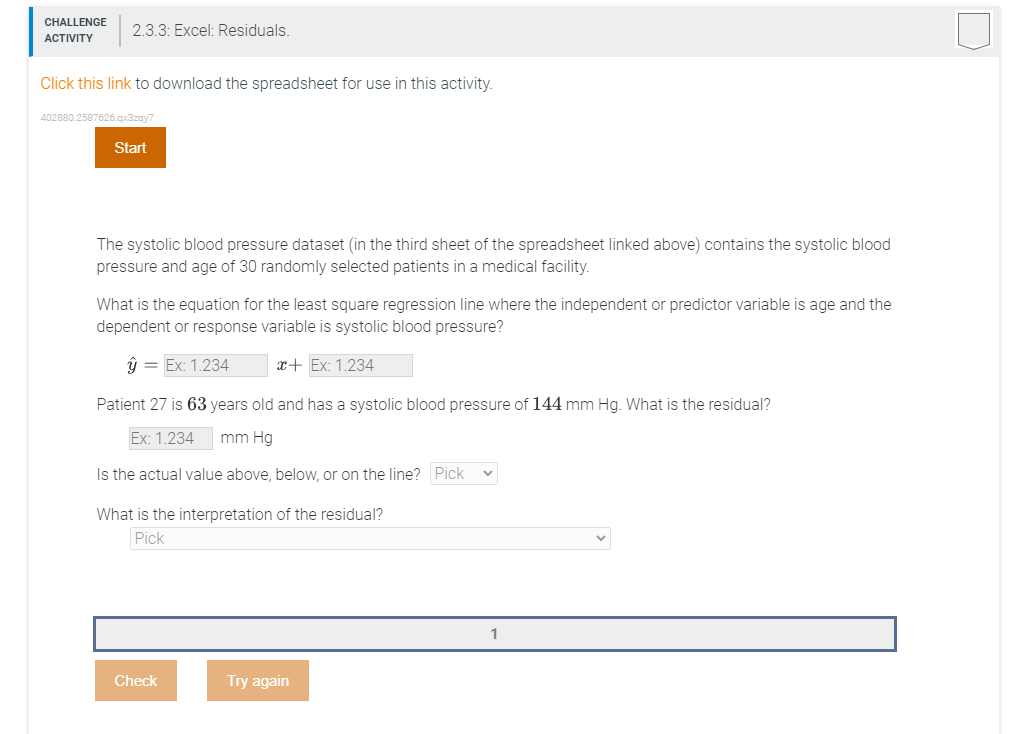The image size is (1027, 734).
Task: Click the slope coefficient input field
Action: click(x=215, y=365)
